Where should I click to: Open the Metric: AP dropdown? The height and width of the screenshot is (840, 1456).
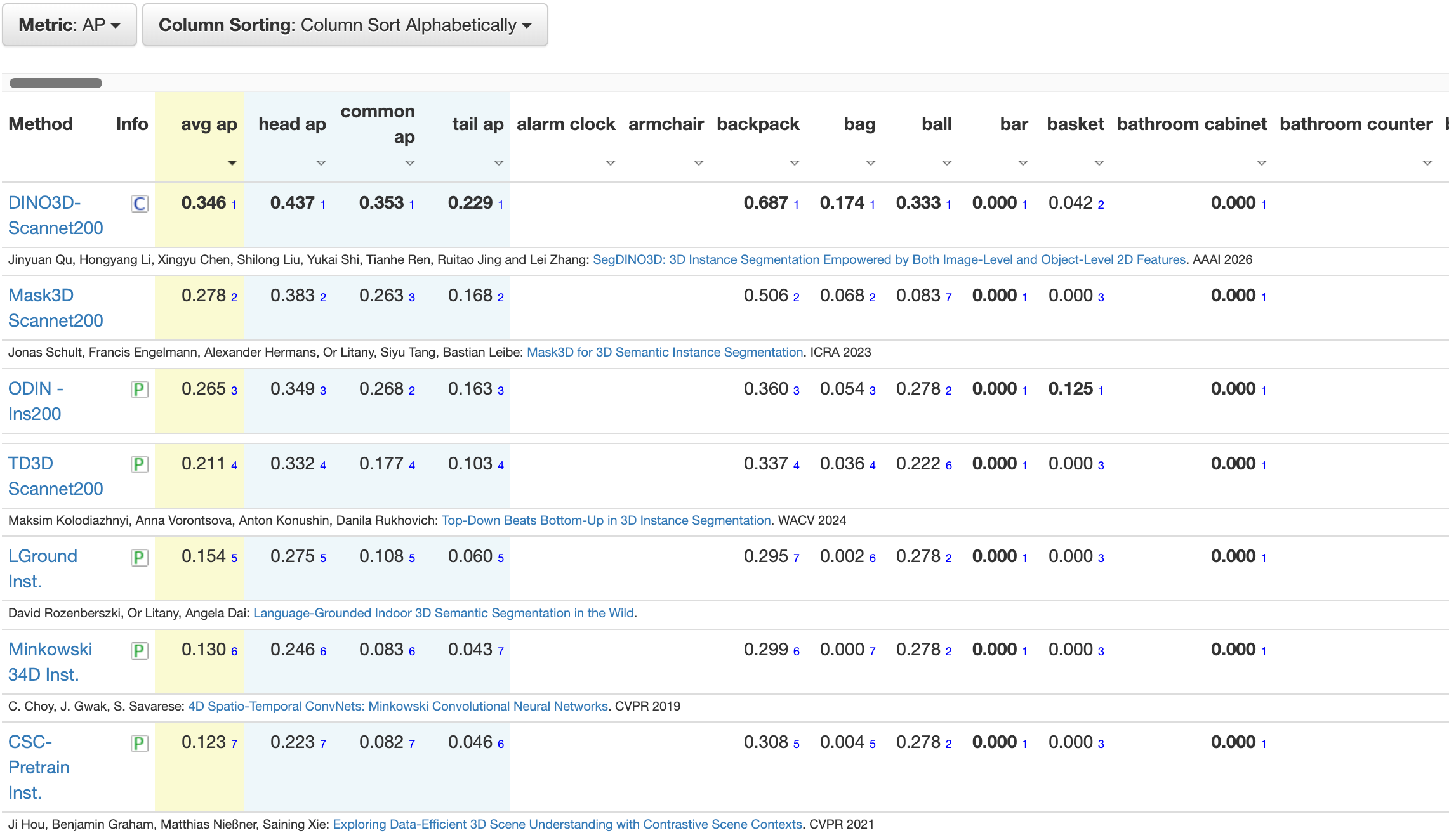[x=69, y=25]
